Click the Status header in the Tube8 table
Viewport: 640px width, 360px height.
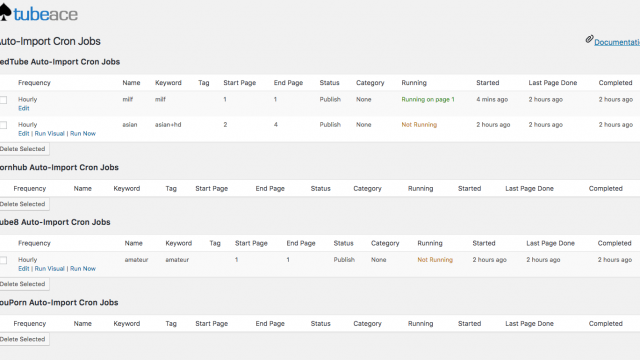click(343, 243)
